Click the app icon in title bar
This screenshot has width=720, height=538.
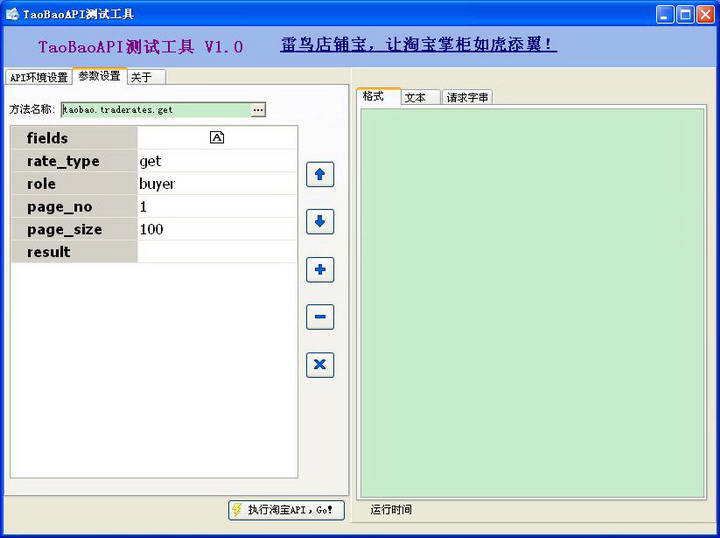(x=12, y=14)
